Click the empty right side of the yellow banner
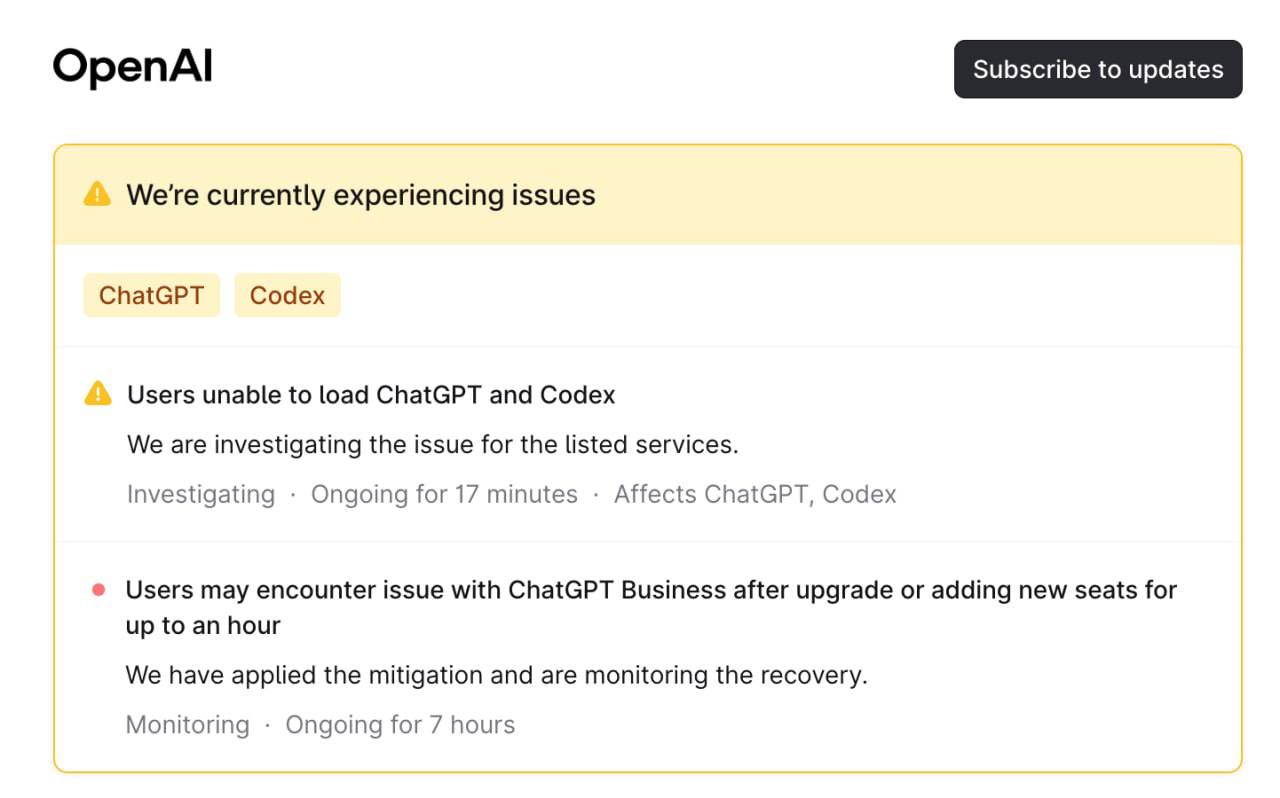 tap(950, 195)
